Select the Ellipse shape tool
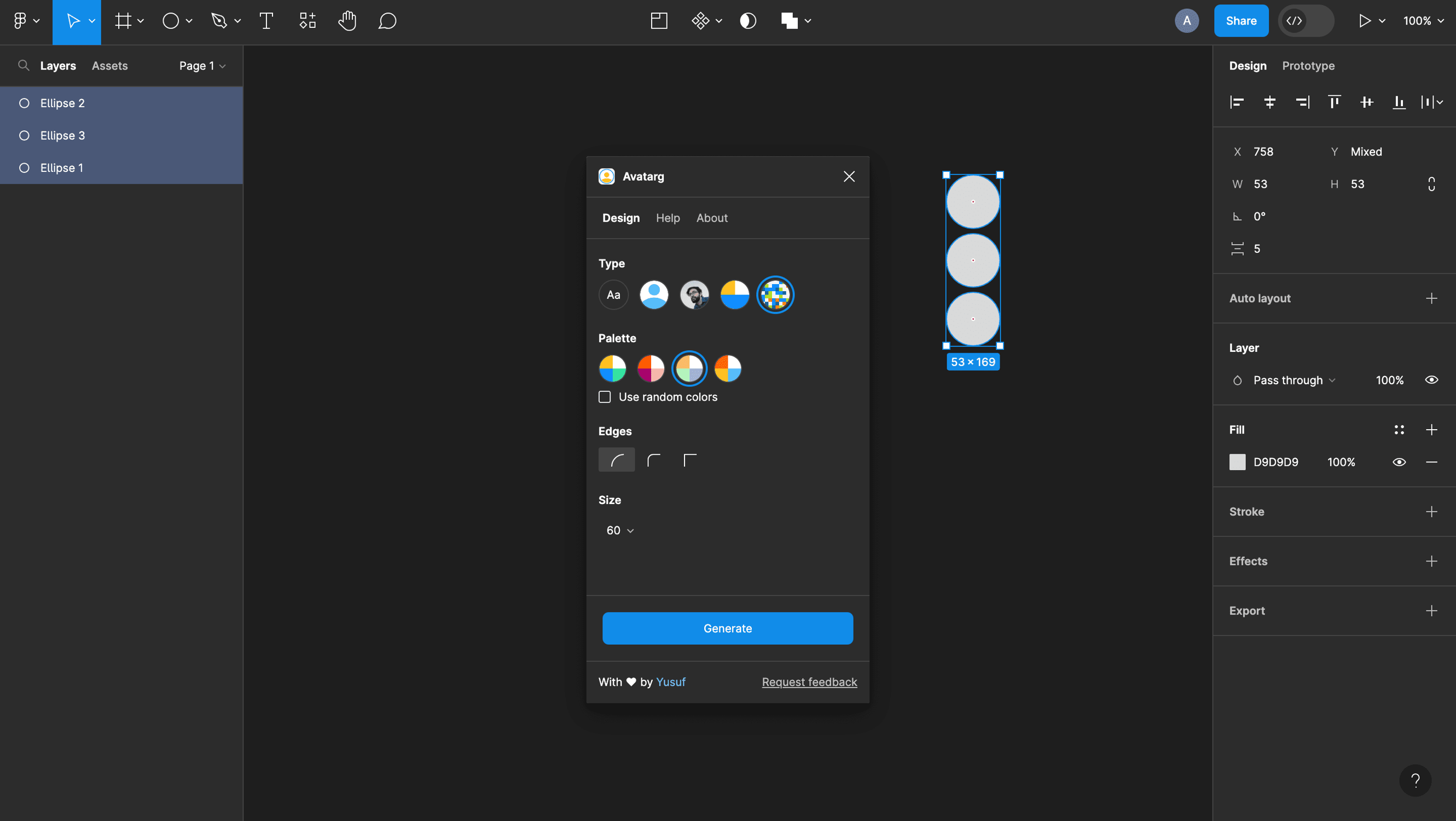The width and height of the screenshot is (1456, 821). [171, 21]
